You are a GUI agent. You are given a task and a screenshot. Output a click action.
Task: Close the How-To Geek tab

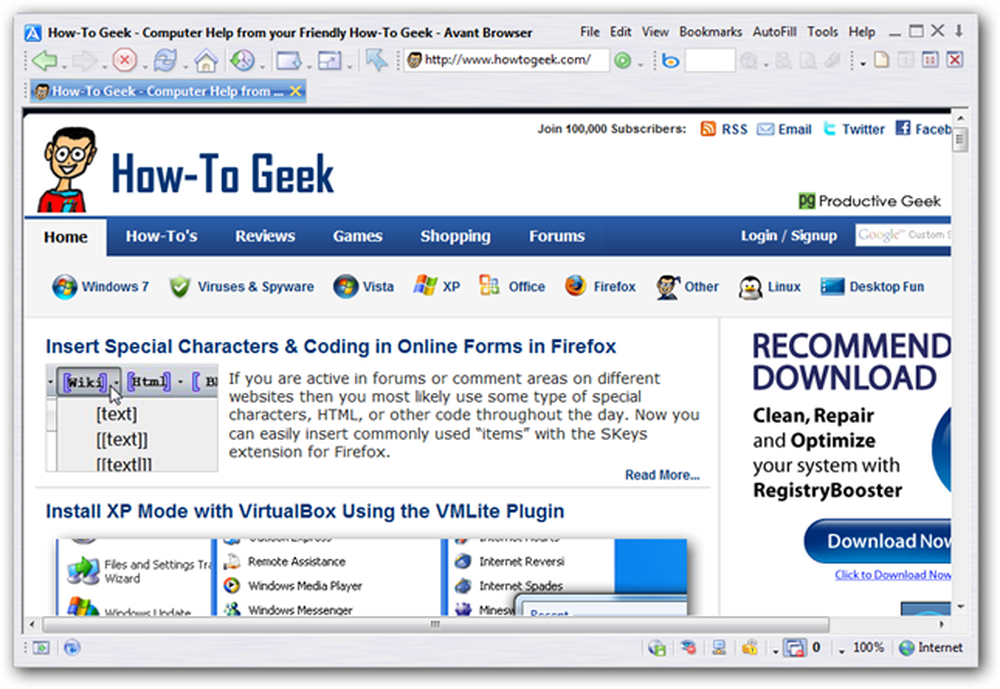(x=295, y=91)
